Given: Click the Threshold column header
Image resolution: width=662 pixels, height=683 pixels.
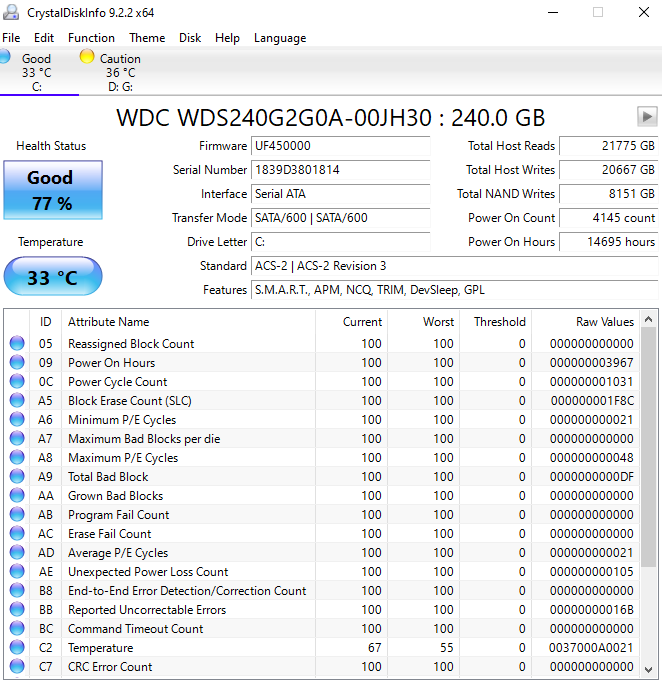Looking at the screenshot, I should (496, 322).
